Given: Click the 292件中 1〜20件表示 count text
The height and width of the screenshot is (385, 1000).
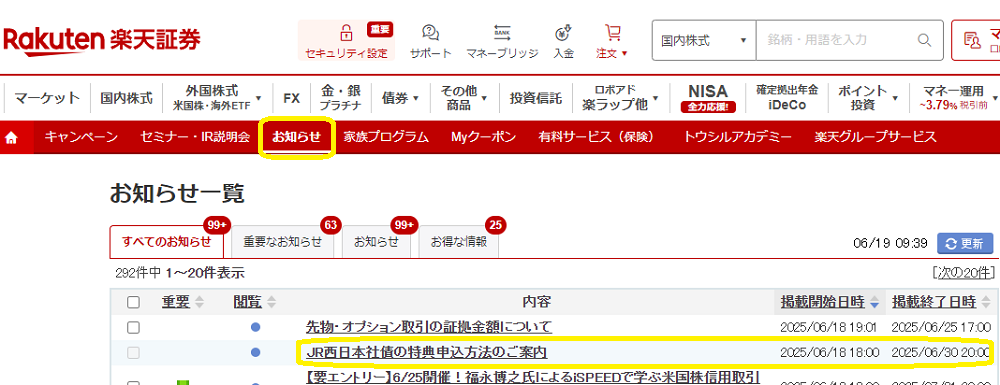Looking at the screenshot, I should click(x=180, y=273).
